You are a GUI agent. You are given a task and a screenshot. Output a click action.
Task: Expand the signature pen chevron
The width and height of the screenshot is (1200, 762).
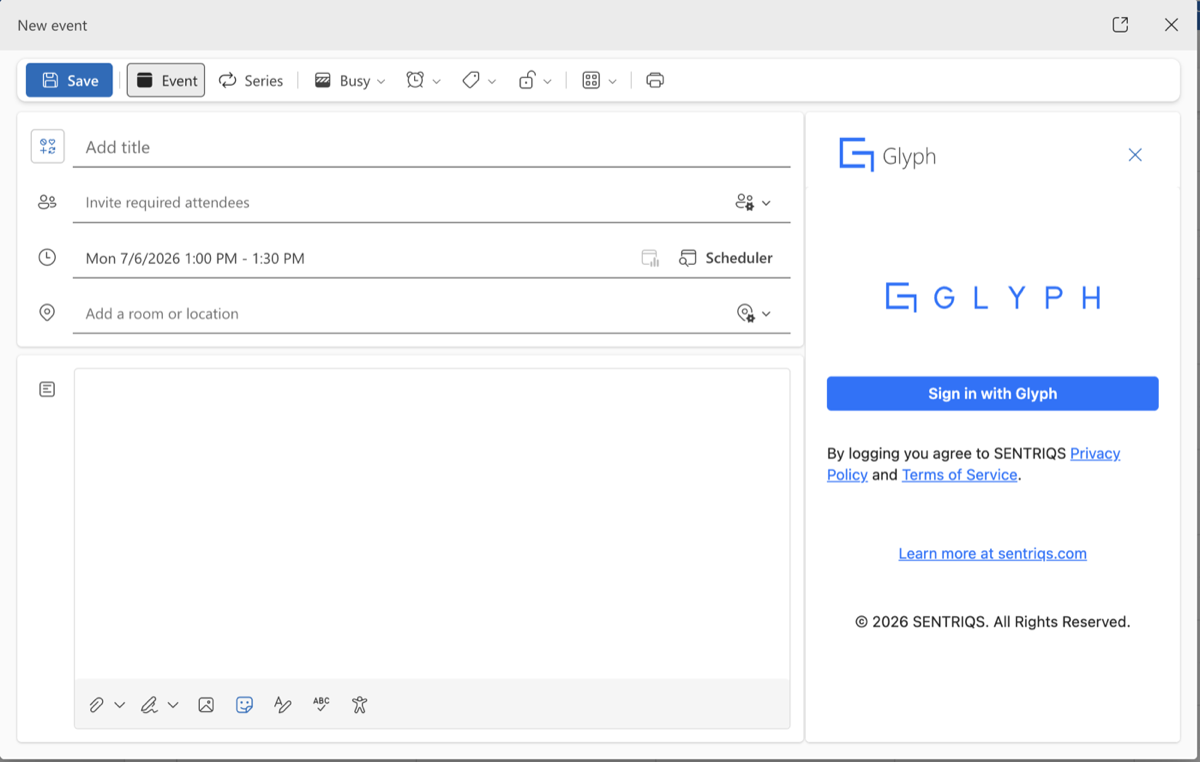click(173, 705)
